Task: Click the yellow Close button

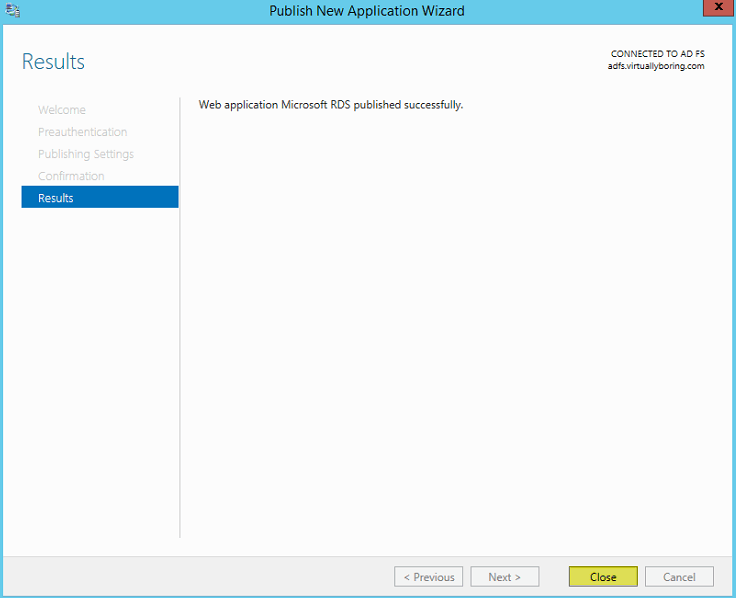Action: (603, 576)
